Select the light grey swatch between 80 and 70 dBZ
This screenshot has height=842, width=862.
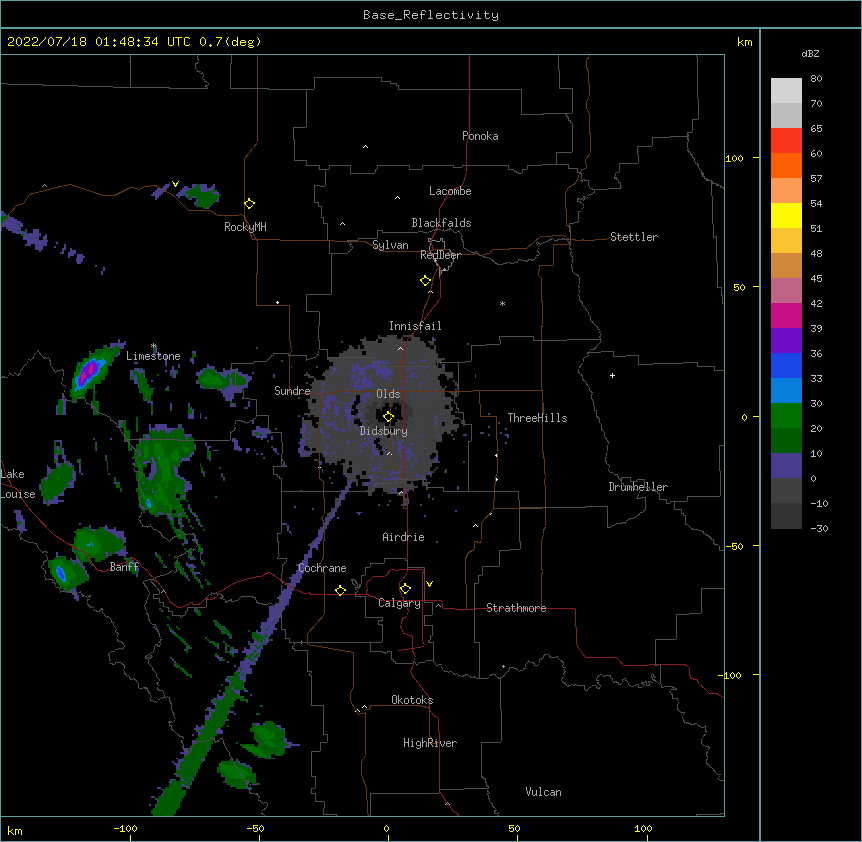coord(786,91)
